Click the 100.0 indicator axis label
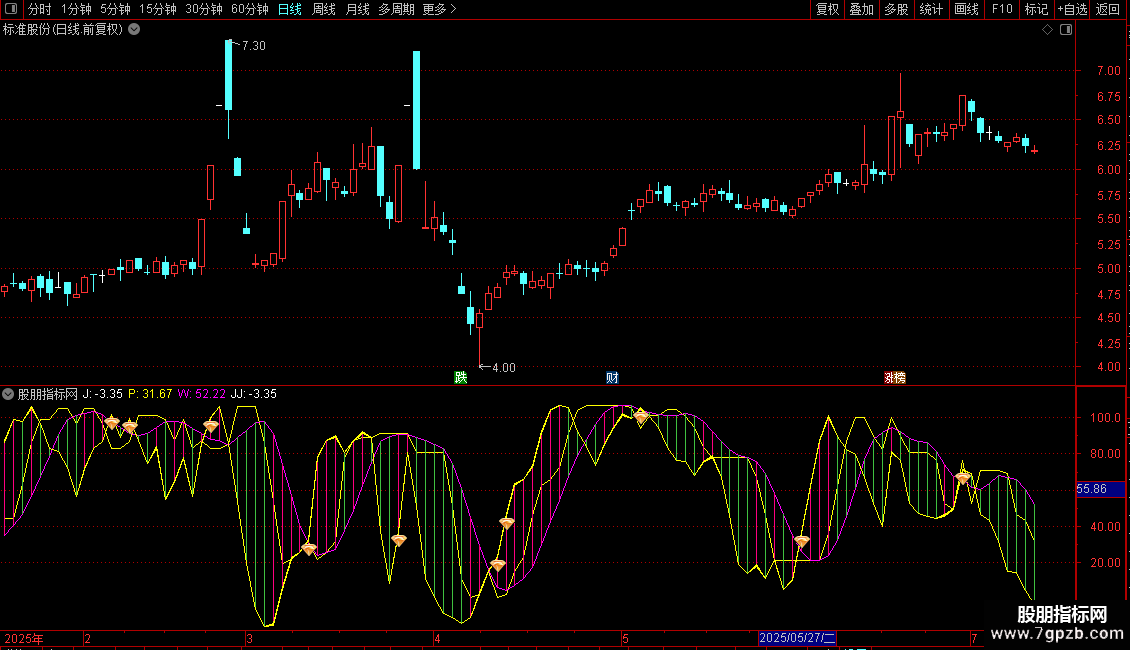 pyautogui.click(x=1105, y=418)
